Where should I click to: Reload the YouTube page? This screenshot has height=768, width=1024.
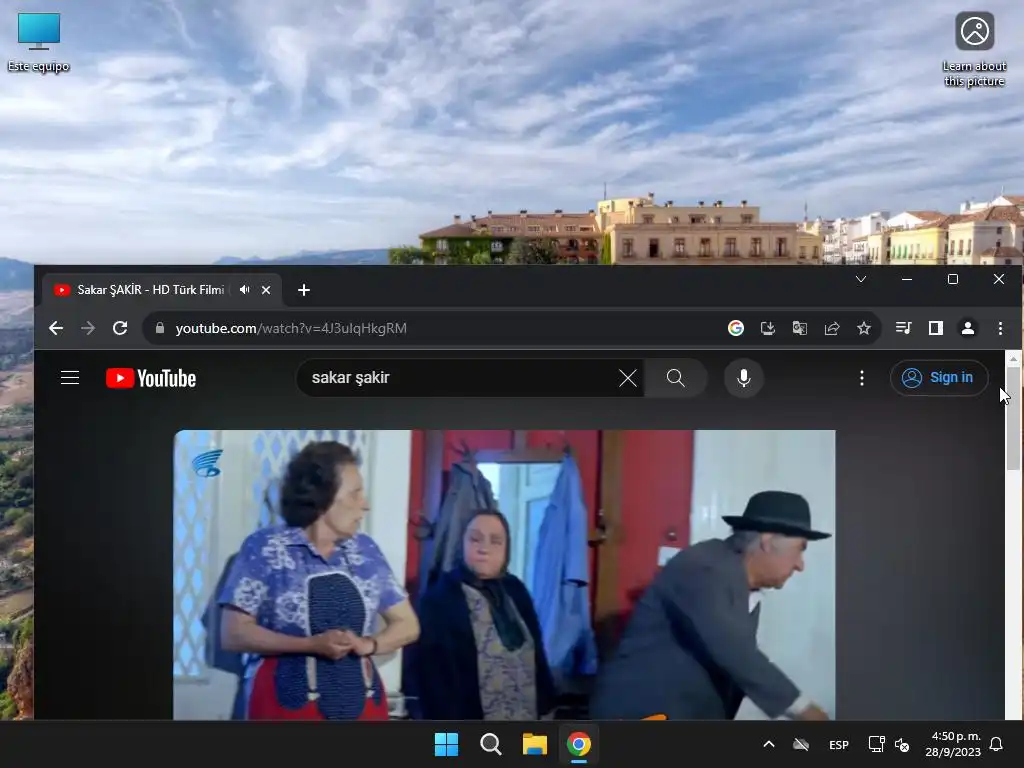[120, 328]
